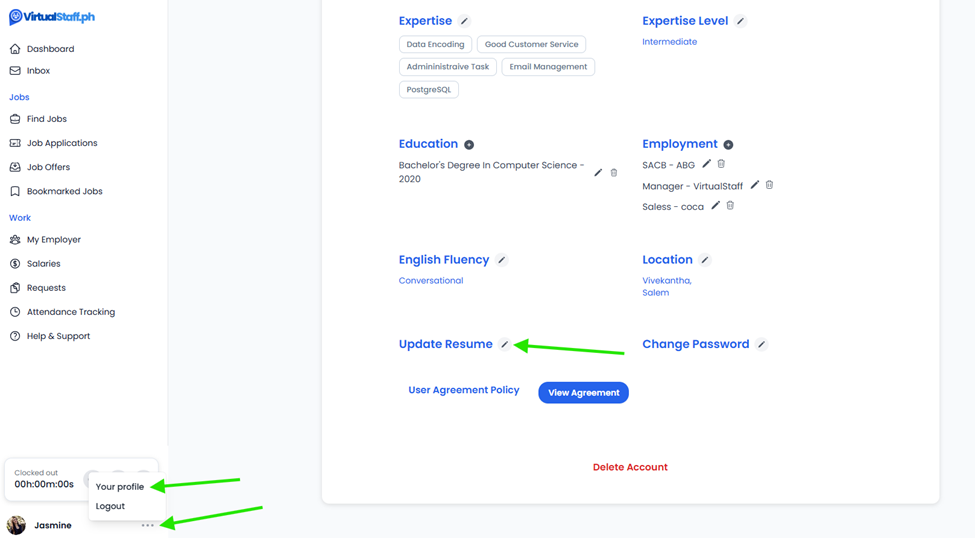Edit Expertise Level with pencil icon
This screenshot has width=975, height=538.
click(x=740, y=21)
